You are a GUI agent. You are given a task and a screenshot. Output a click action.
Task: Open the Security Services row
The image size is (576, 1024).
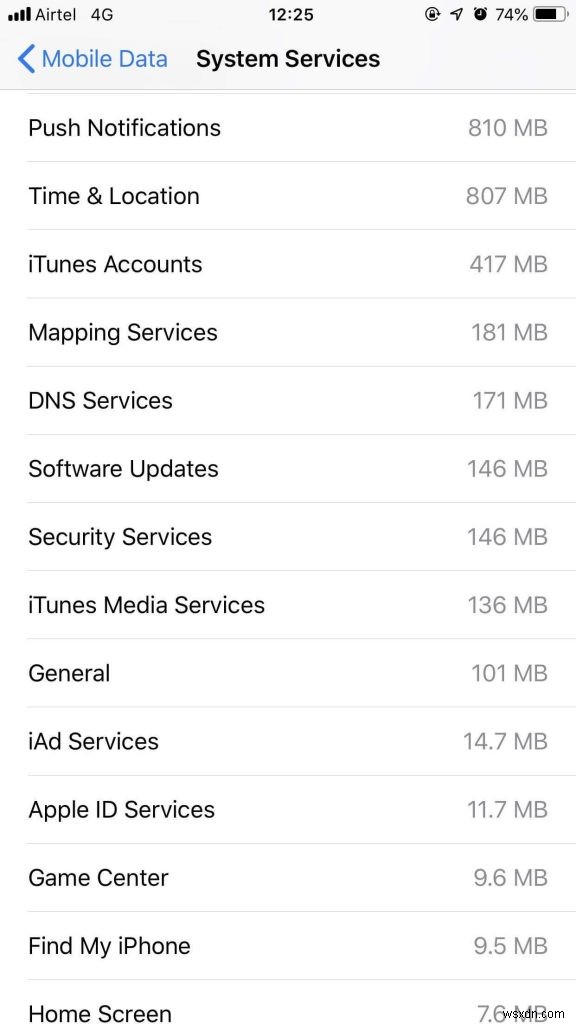(288, 537)
